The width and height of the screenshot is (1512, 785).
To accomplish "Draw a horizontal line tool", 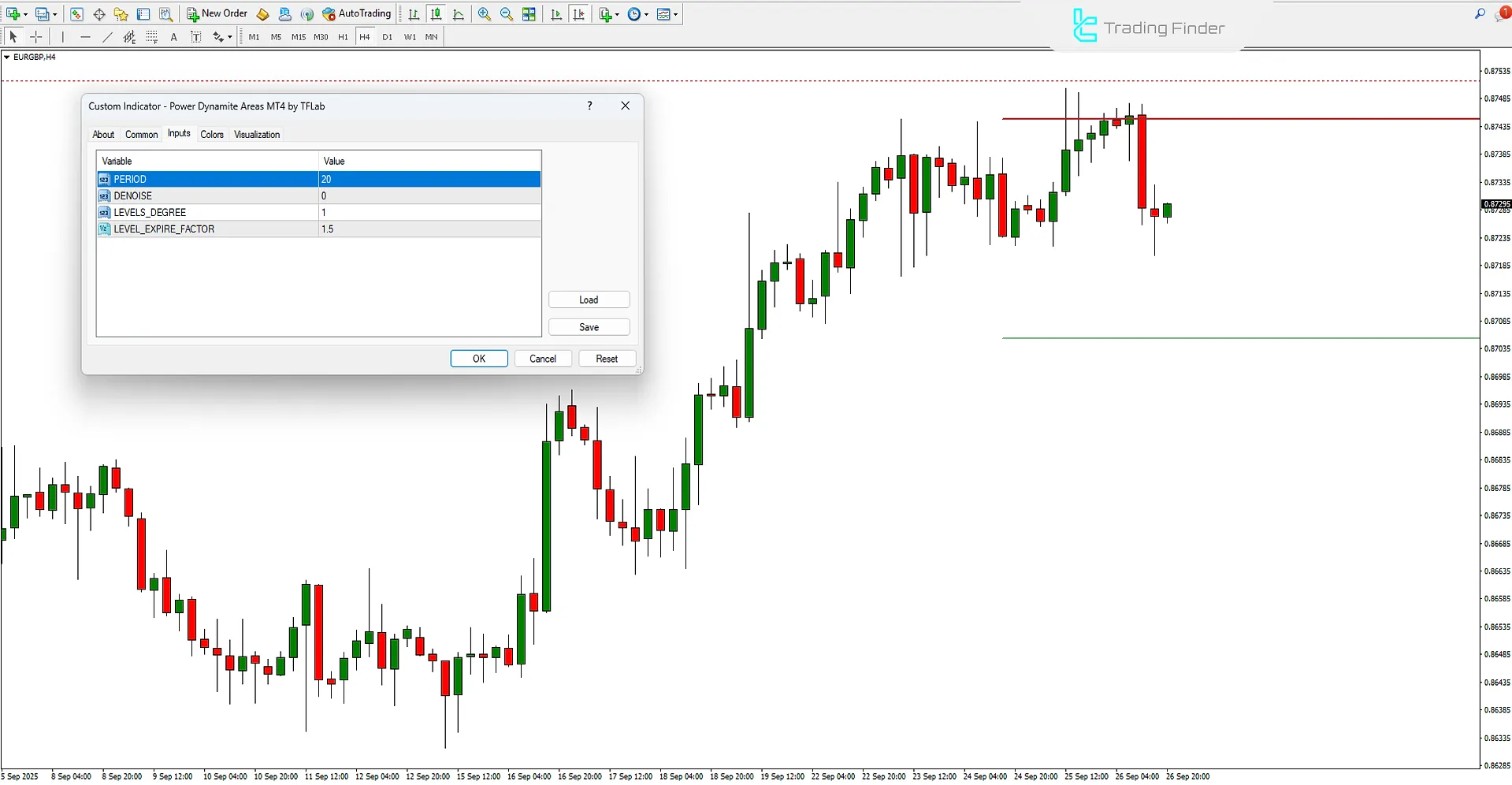I will 85,37.
